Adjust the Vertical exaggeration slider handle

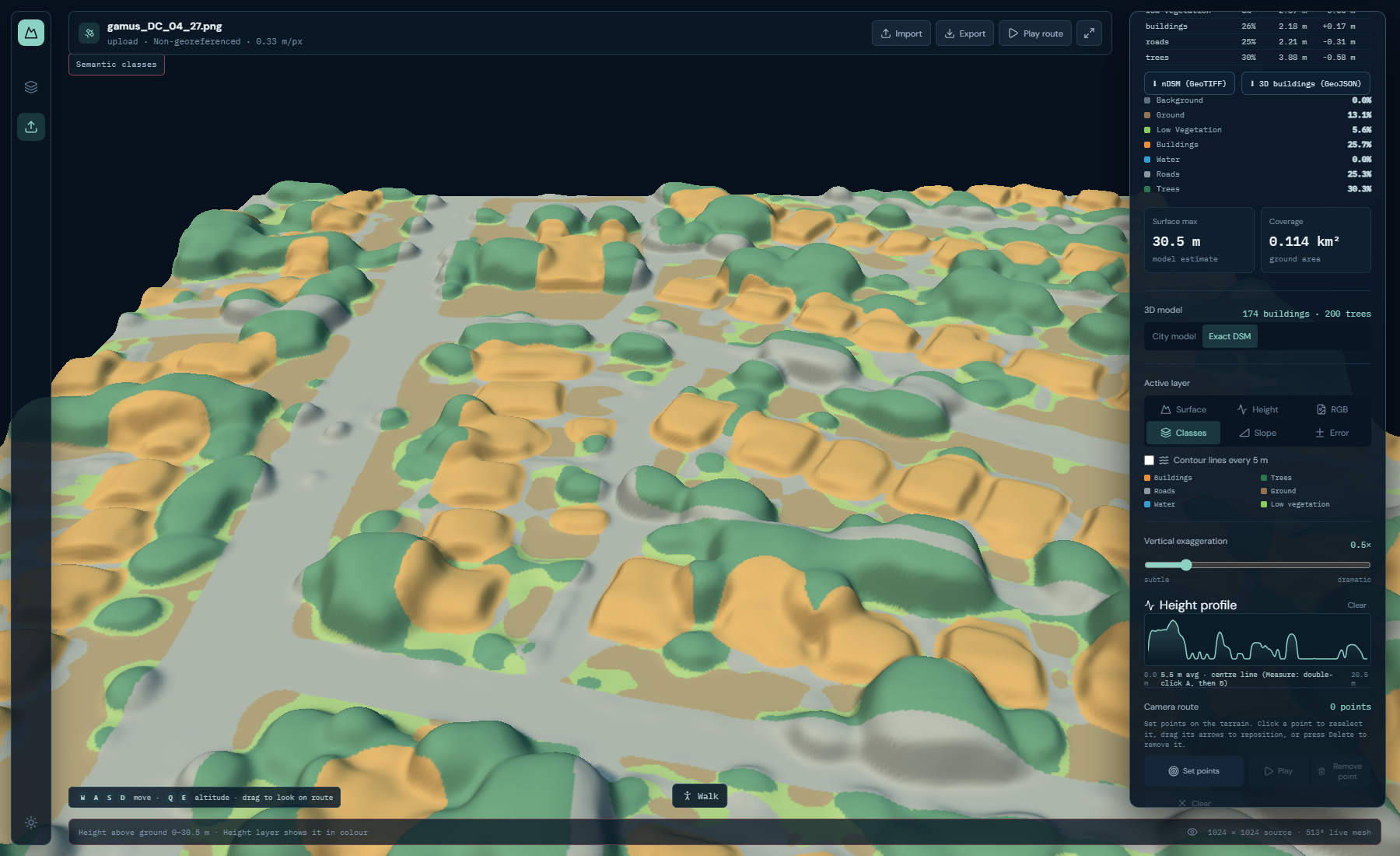[x=1185, y=565]
